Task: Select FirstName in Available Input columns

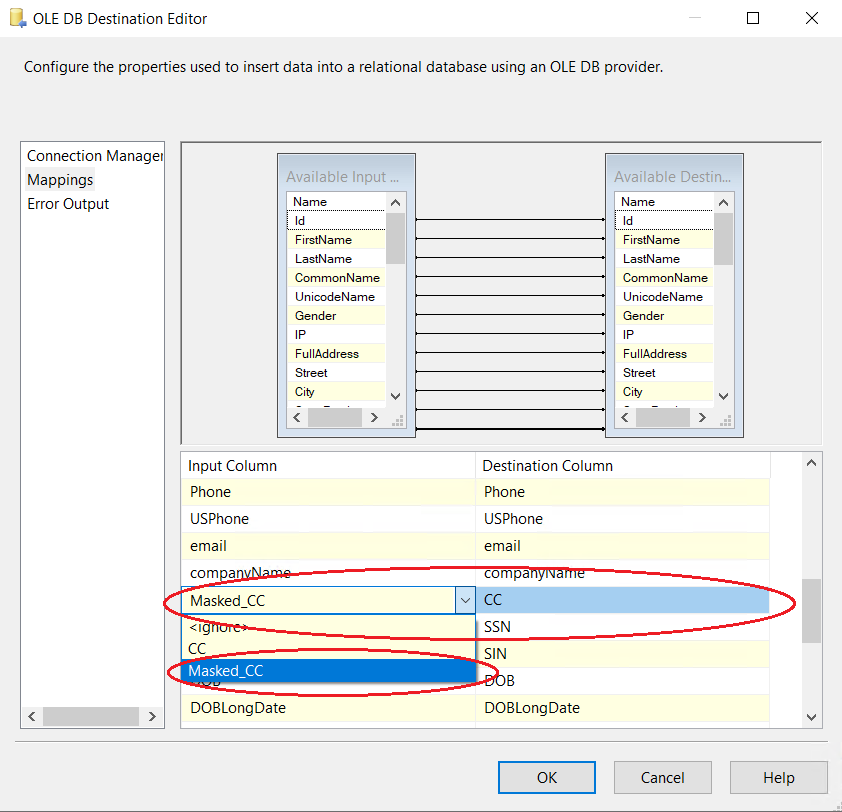Action: click(x=323, y=240)
